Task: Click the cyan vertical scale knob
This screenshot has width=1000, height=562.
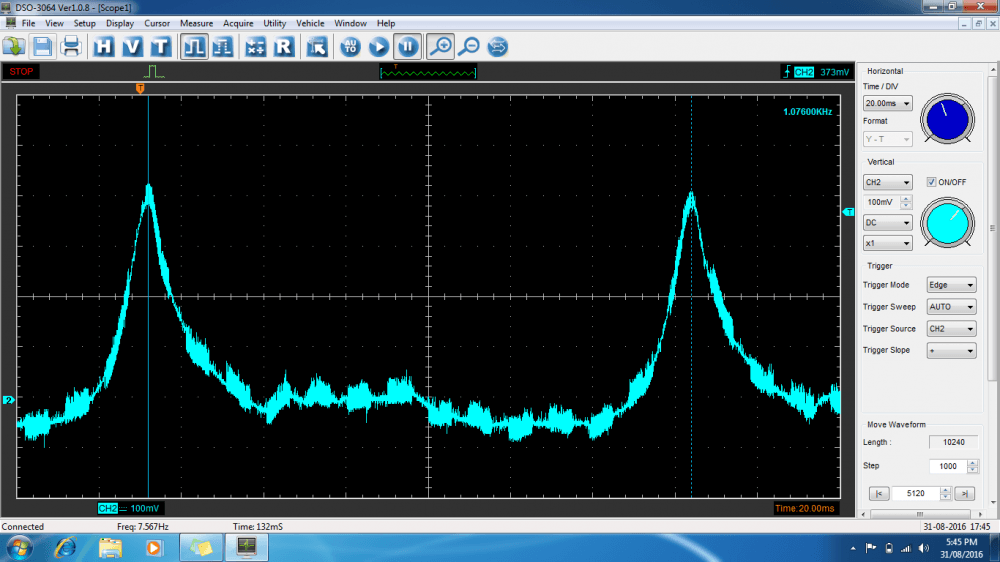Action: coord(945,222)
